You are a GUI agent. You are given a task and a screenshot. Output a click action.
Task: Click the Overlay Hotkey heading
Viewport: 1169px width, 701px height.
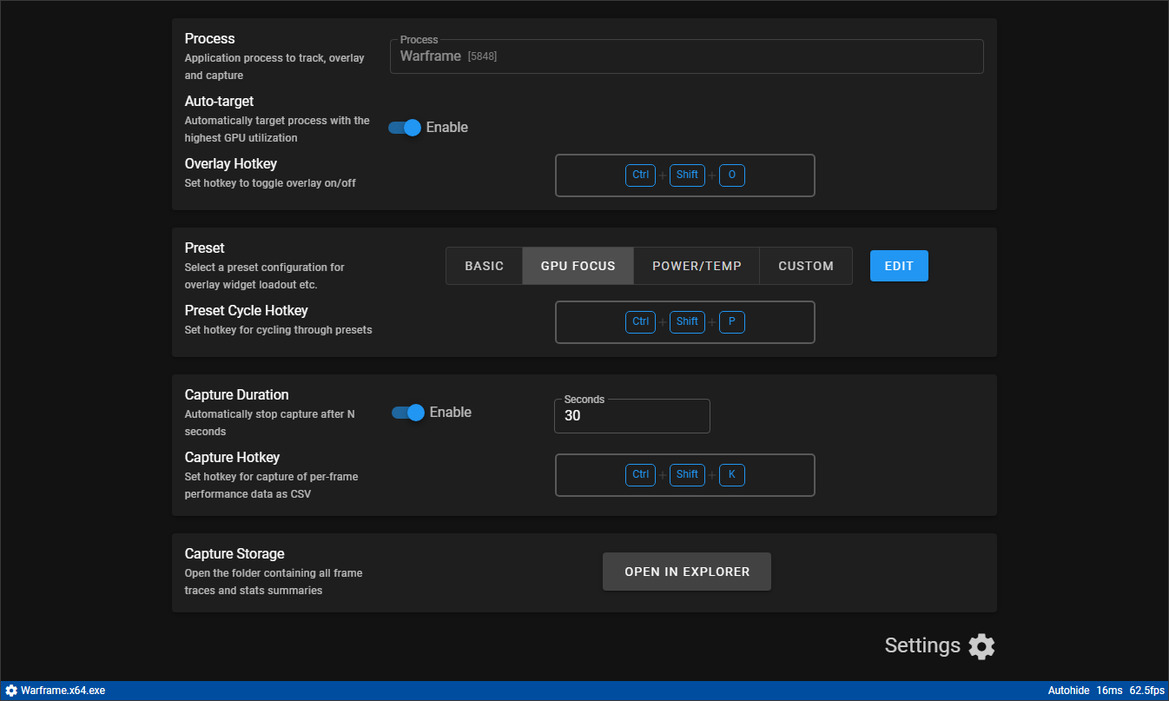[x=230, y=163]
